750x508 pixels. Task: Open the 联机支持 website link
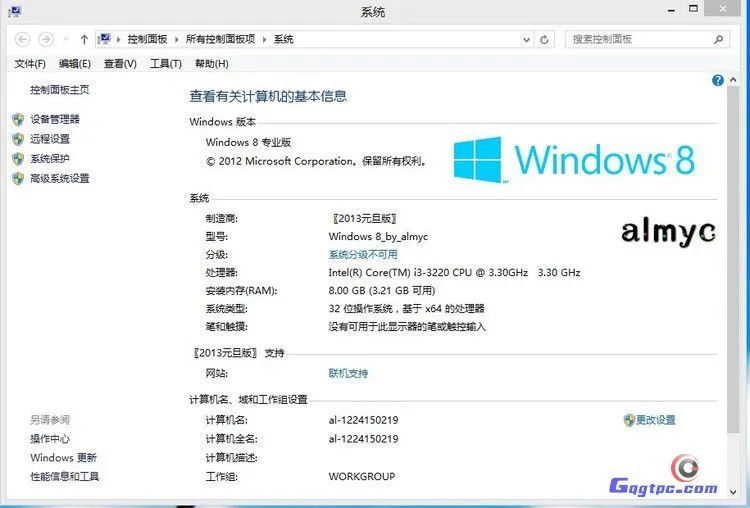tap(348, 373)
